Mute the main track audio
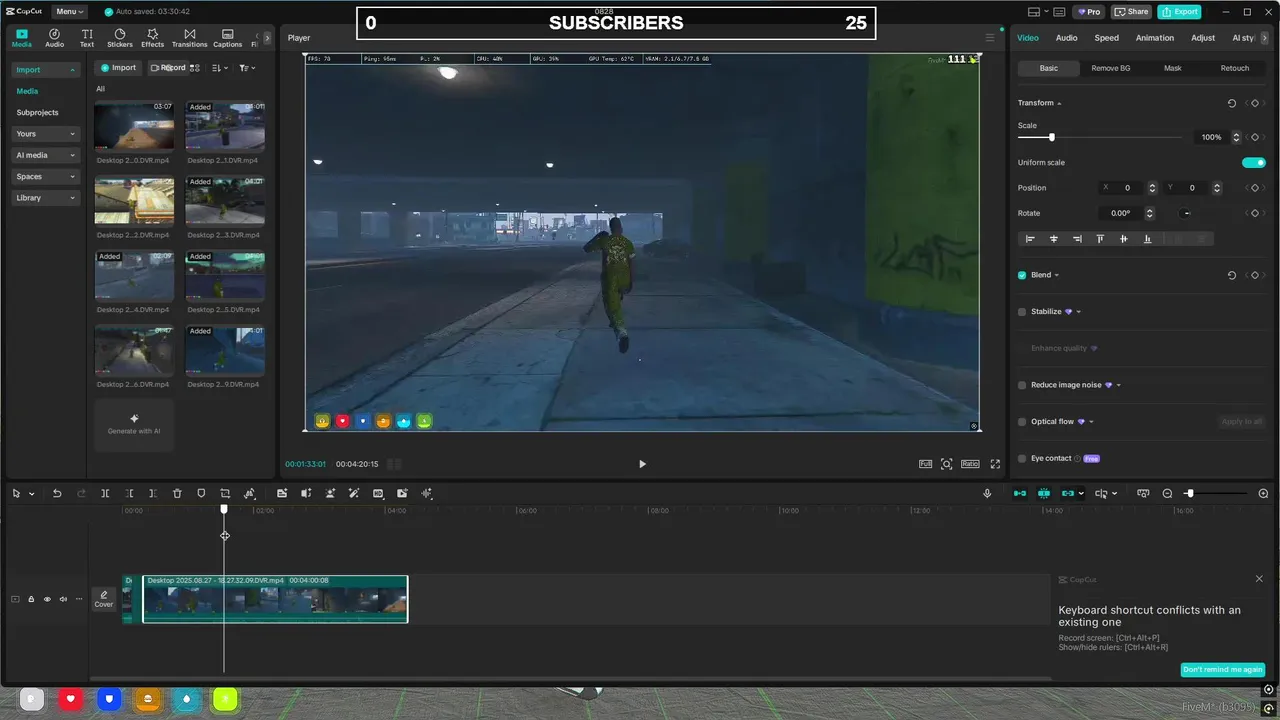Screen dimensions: 1280x720 click(x=63, y=599)
